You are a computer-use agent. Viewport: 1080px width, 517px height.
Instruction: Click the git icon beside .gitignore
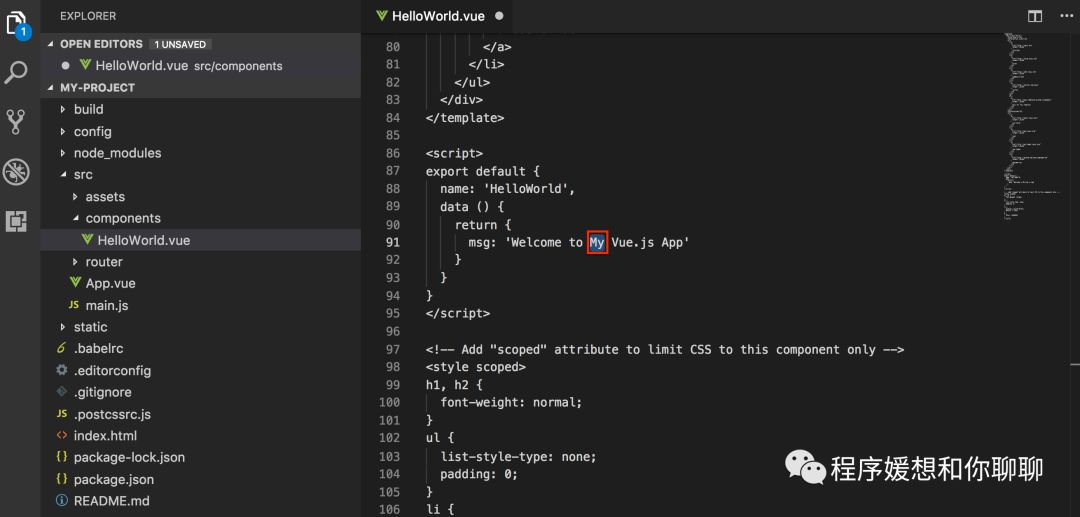[x=62, y=392]
